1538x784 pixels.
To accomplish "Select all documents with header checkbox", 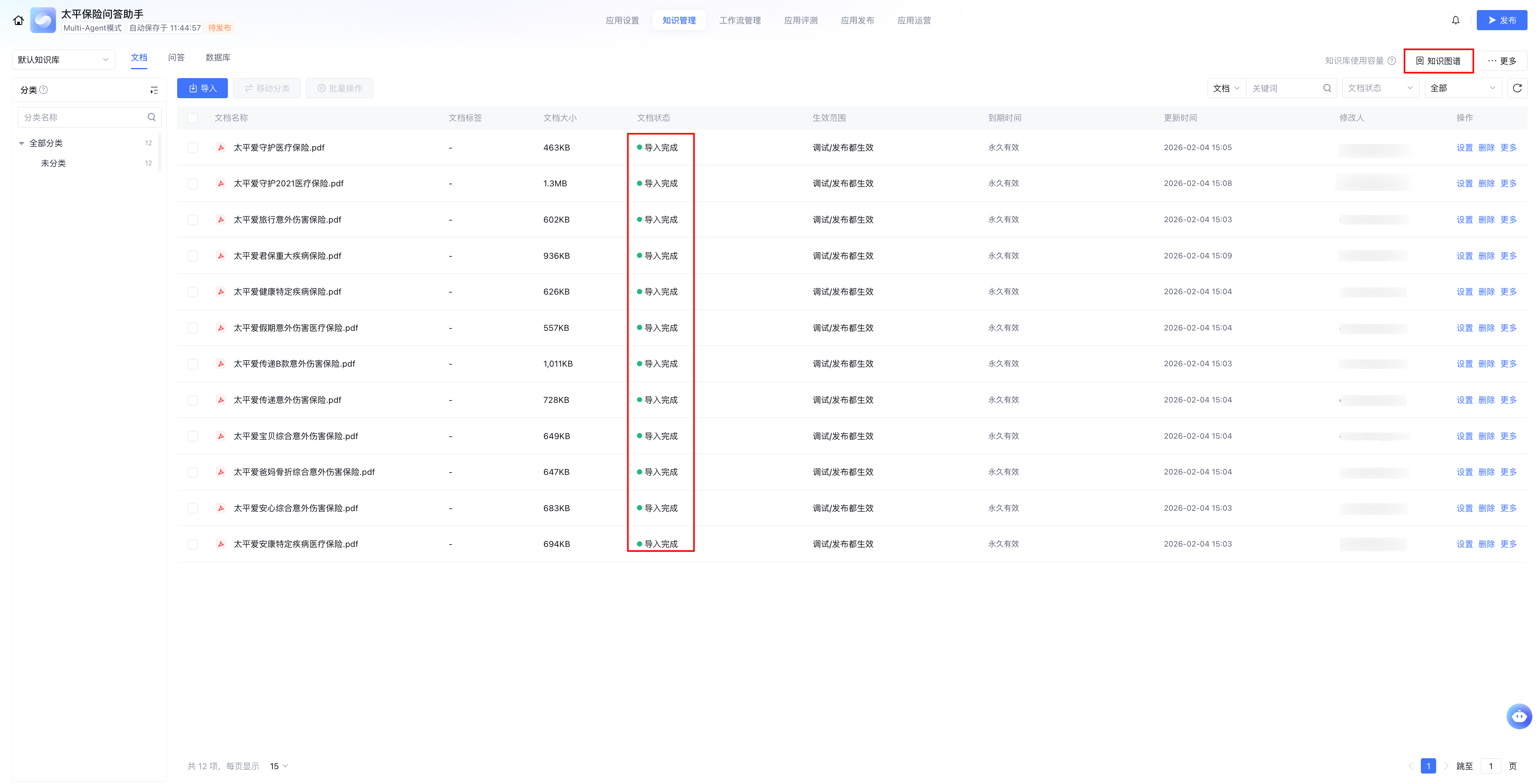I will coord(192,118).
